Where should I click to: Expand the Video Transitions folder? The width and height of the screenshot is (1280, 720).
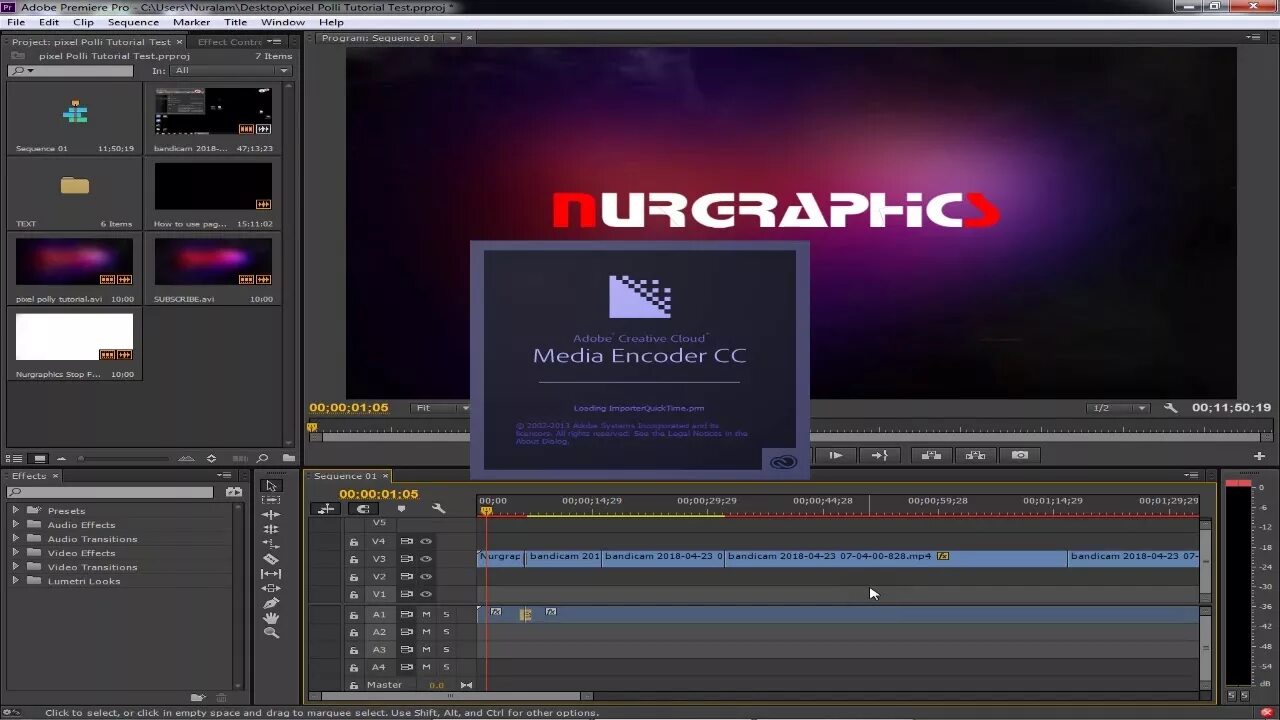tap(15, 566)
